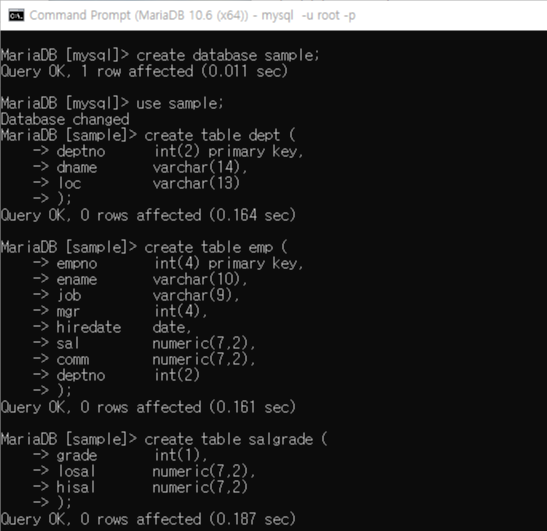Click the 'create database sample;' command text

(228, 55)
